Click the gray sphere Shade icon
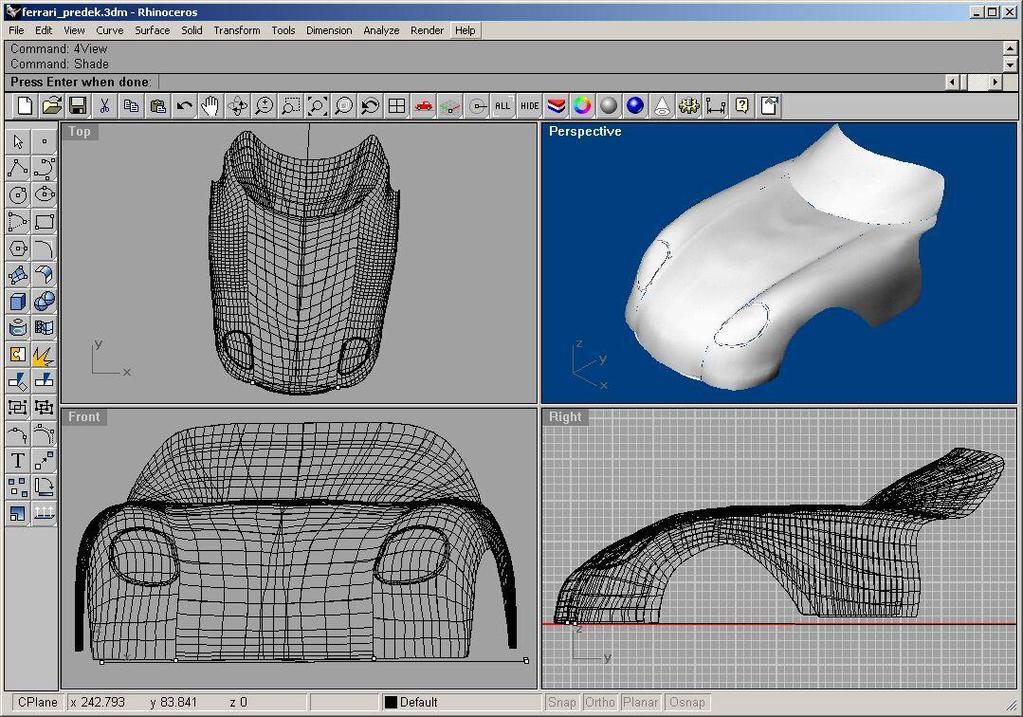1023x717 pixels. coord(609,106)
